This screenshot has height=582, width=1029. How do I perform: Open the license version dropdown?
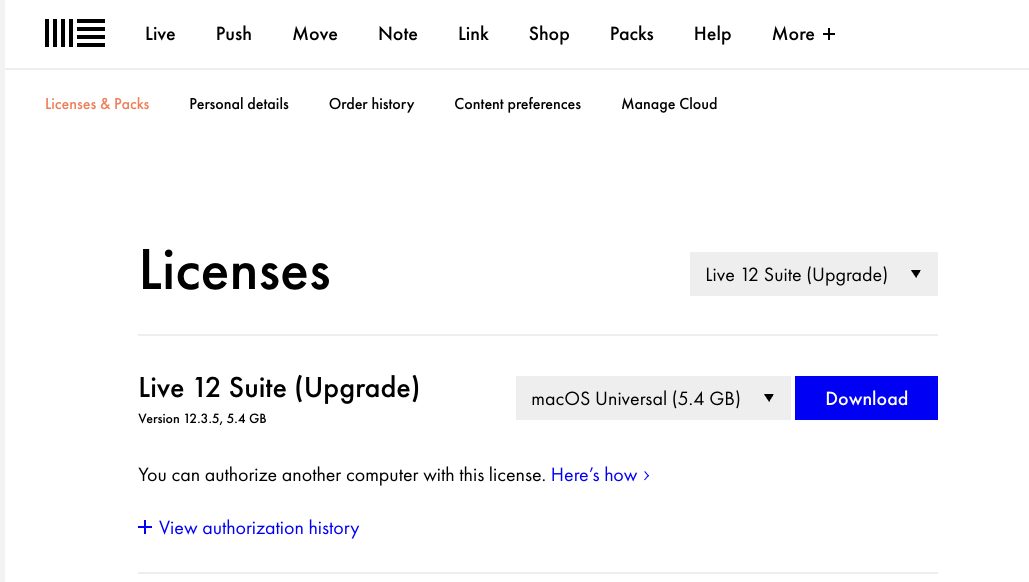(x=812, y=274)
